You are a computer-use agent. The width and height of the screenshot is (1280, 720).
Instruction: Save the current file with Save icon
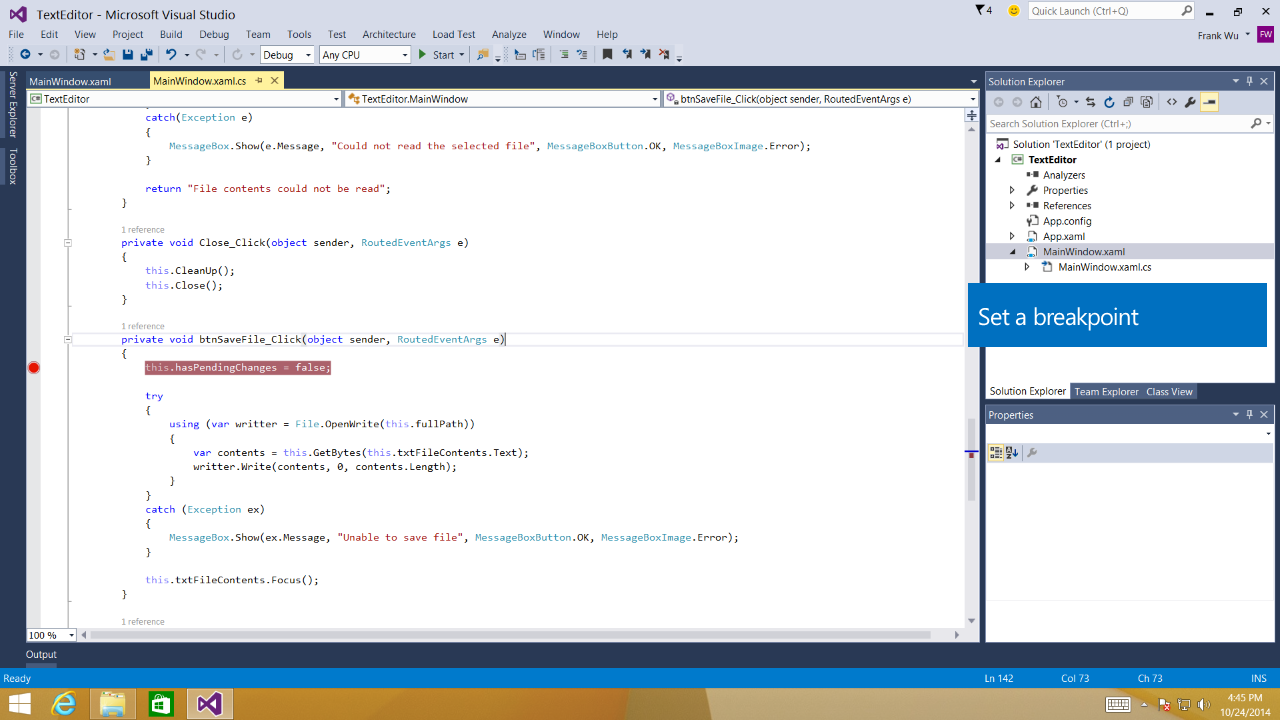pyautogui.click(x=128, y=55)
